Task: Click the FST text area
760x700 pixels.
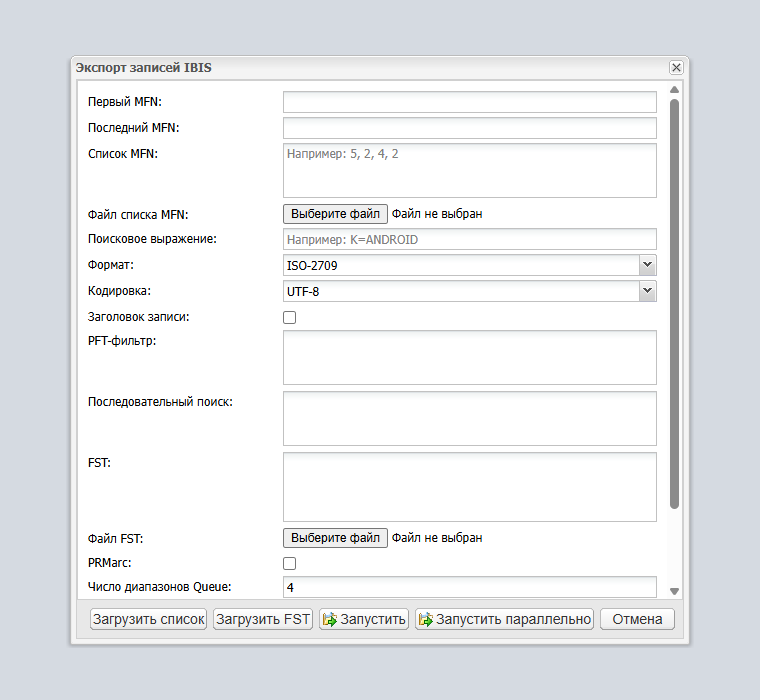Action: tap(470, 487)
